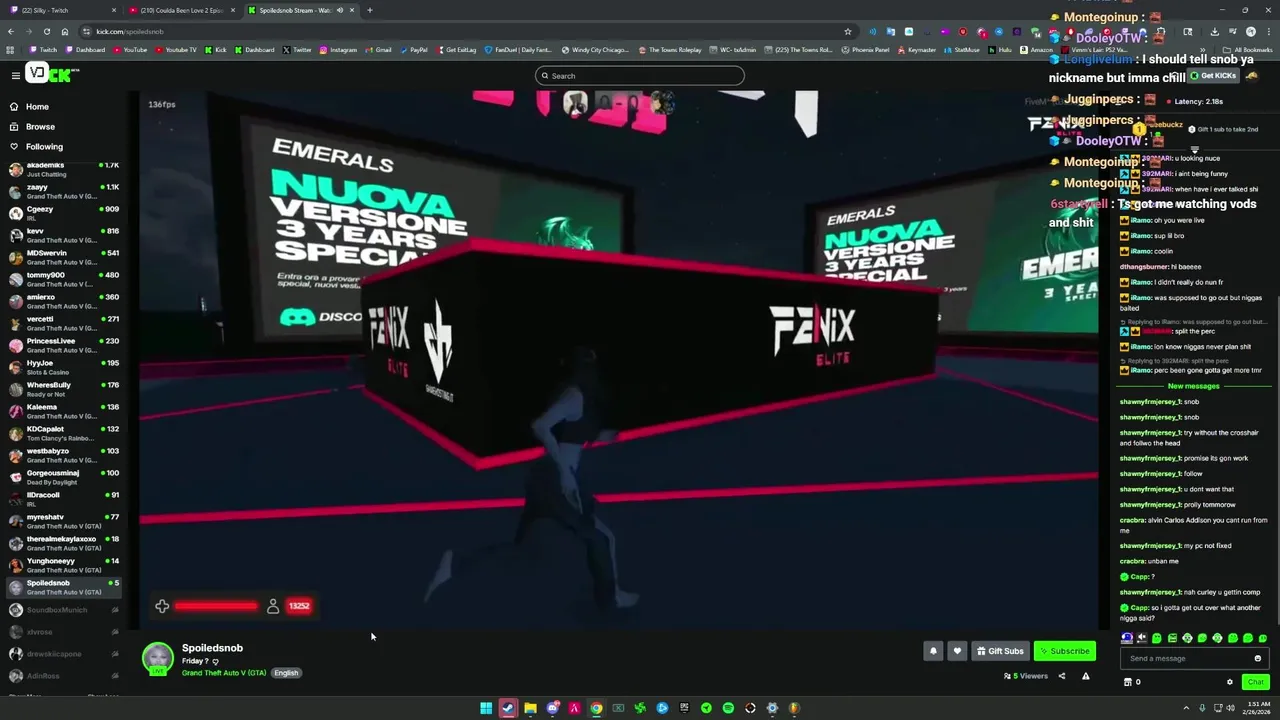Viewport: 1280px width, 720px height.
Task: Open Following in Kick sidebar
Action: pyautogui.click(x=44, y=146)
